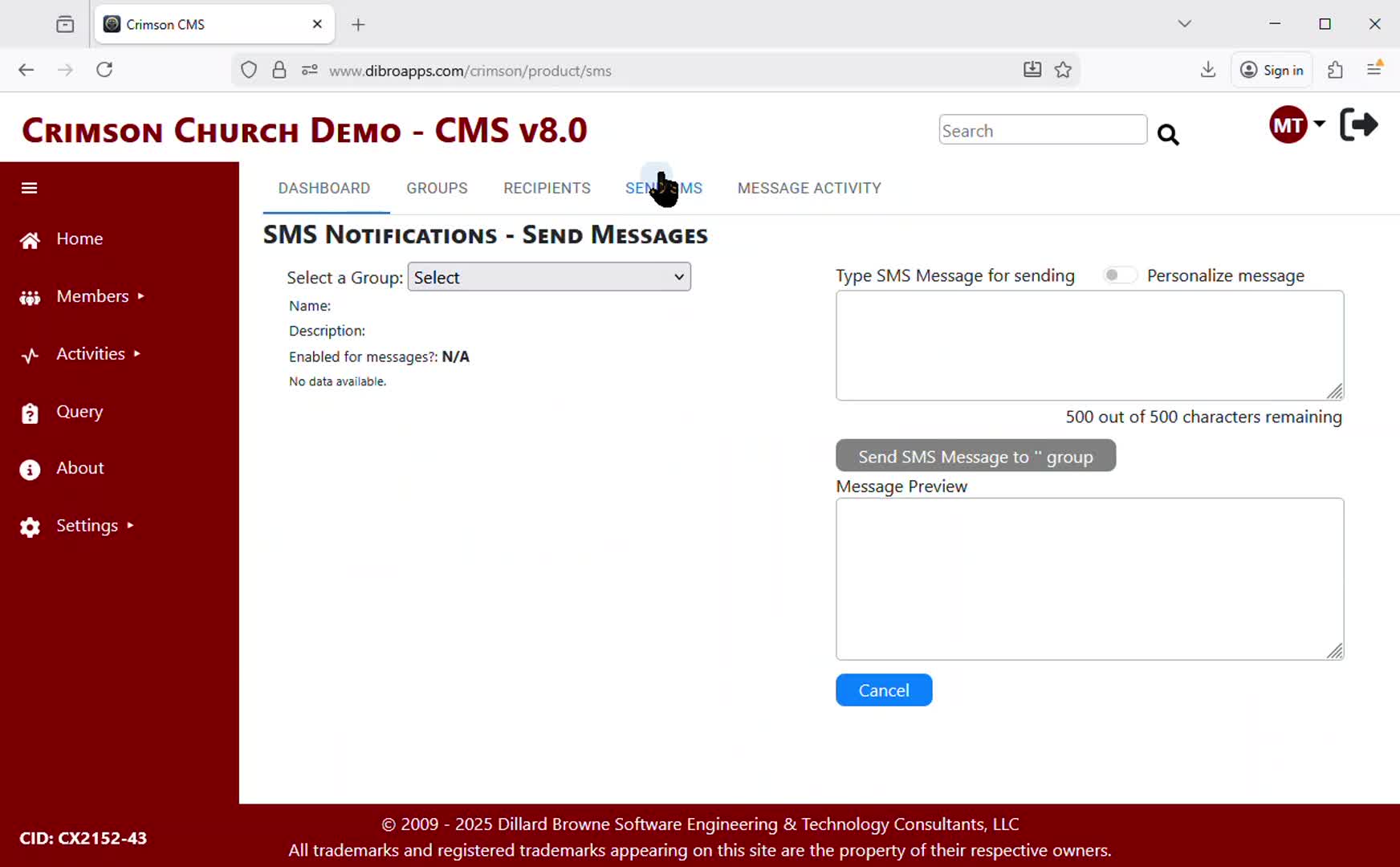Focus the Search input field
This screenshot has width=1400, height=867.
(x=1042, y=130)
